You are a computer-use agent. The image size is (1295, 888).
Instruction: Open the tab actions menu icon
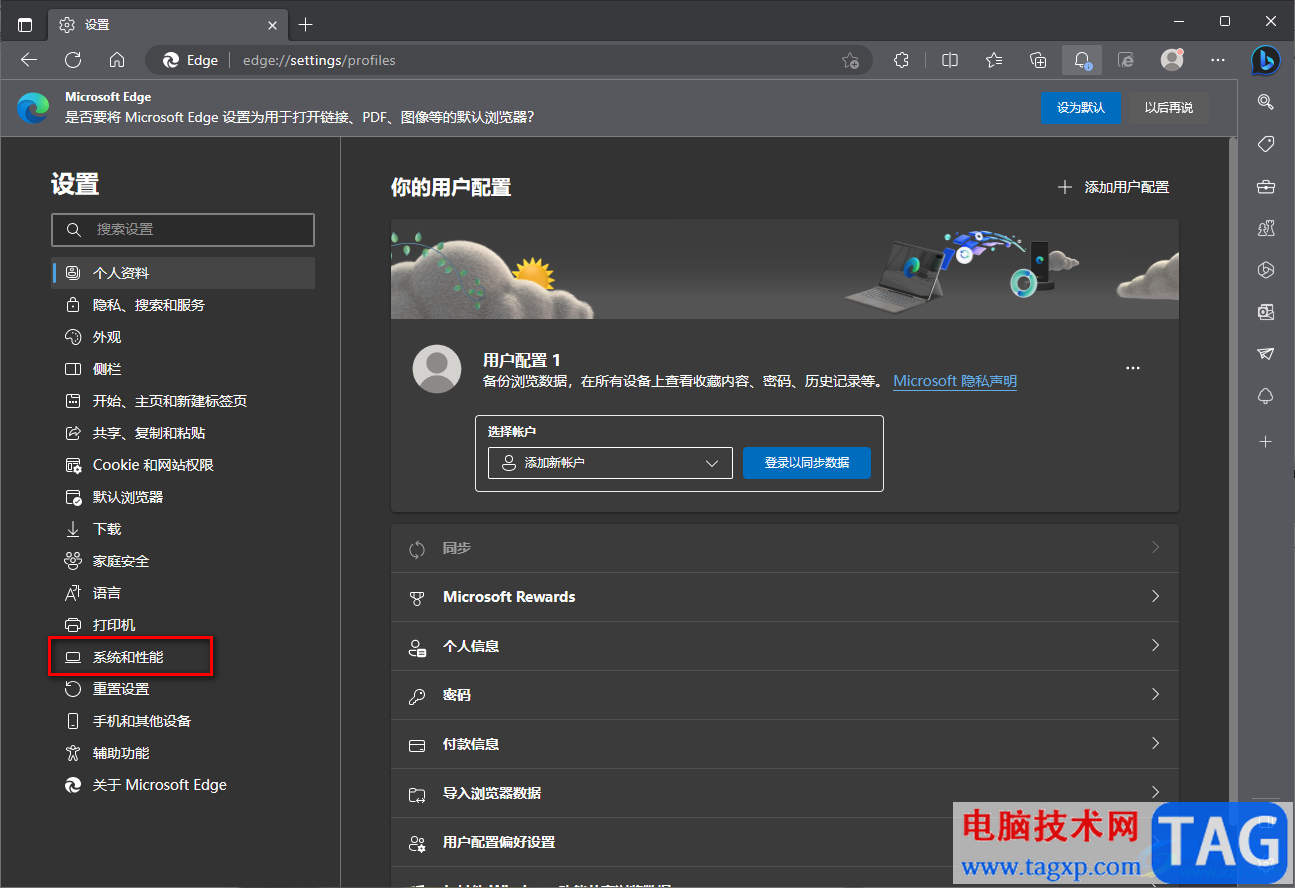coord(25,24)
